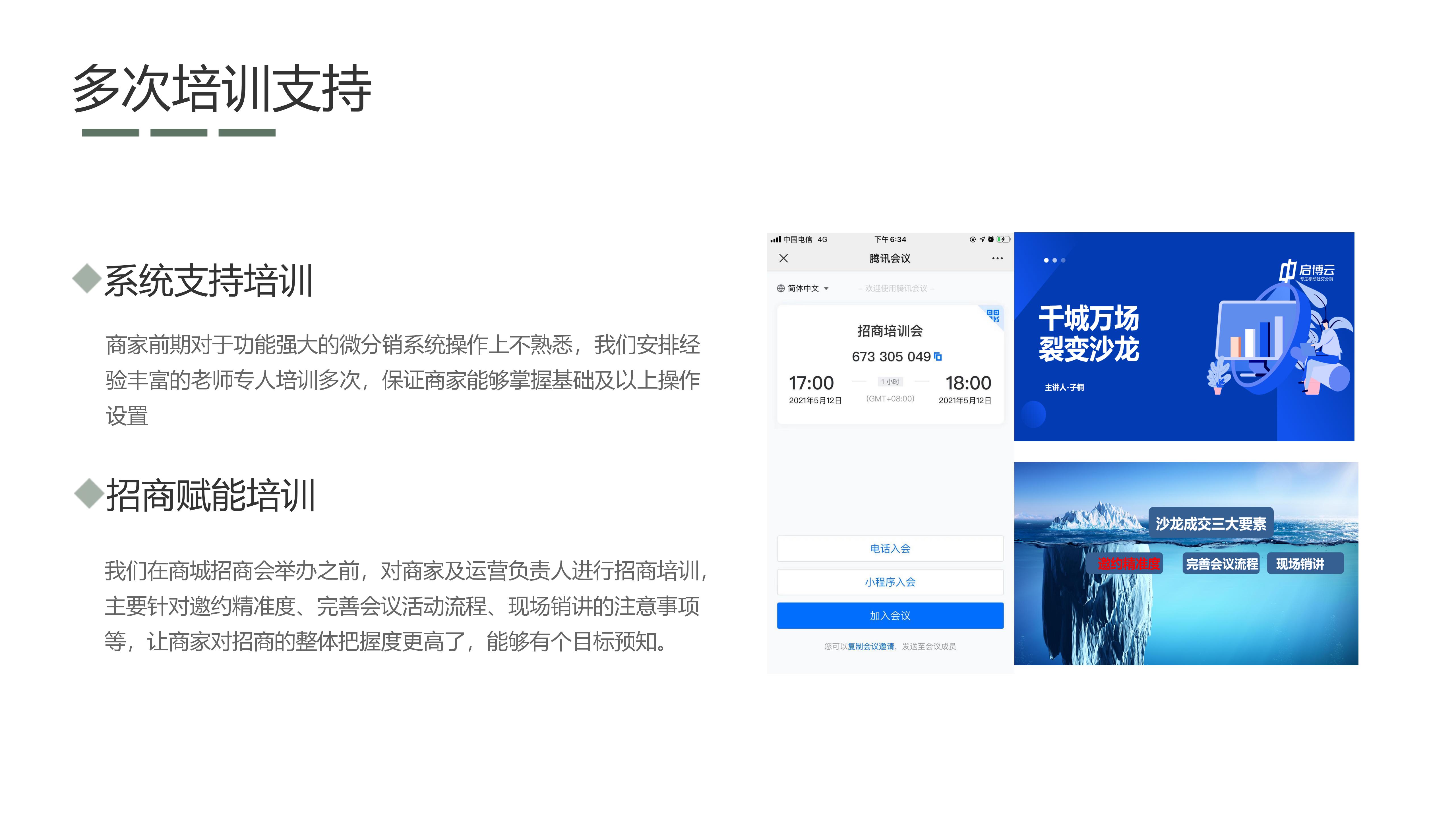Select the first carousel dot on the banner
1456x819 pixels.
point(1046,260)
